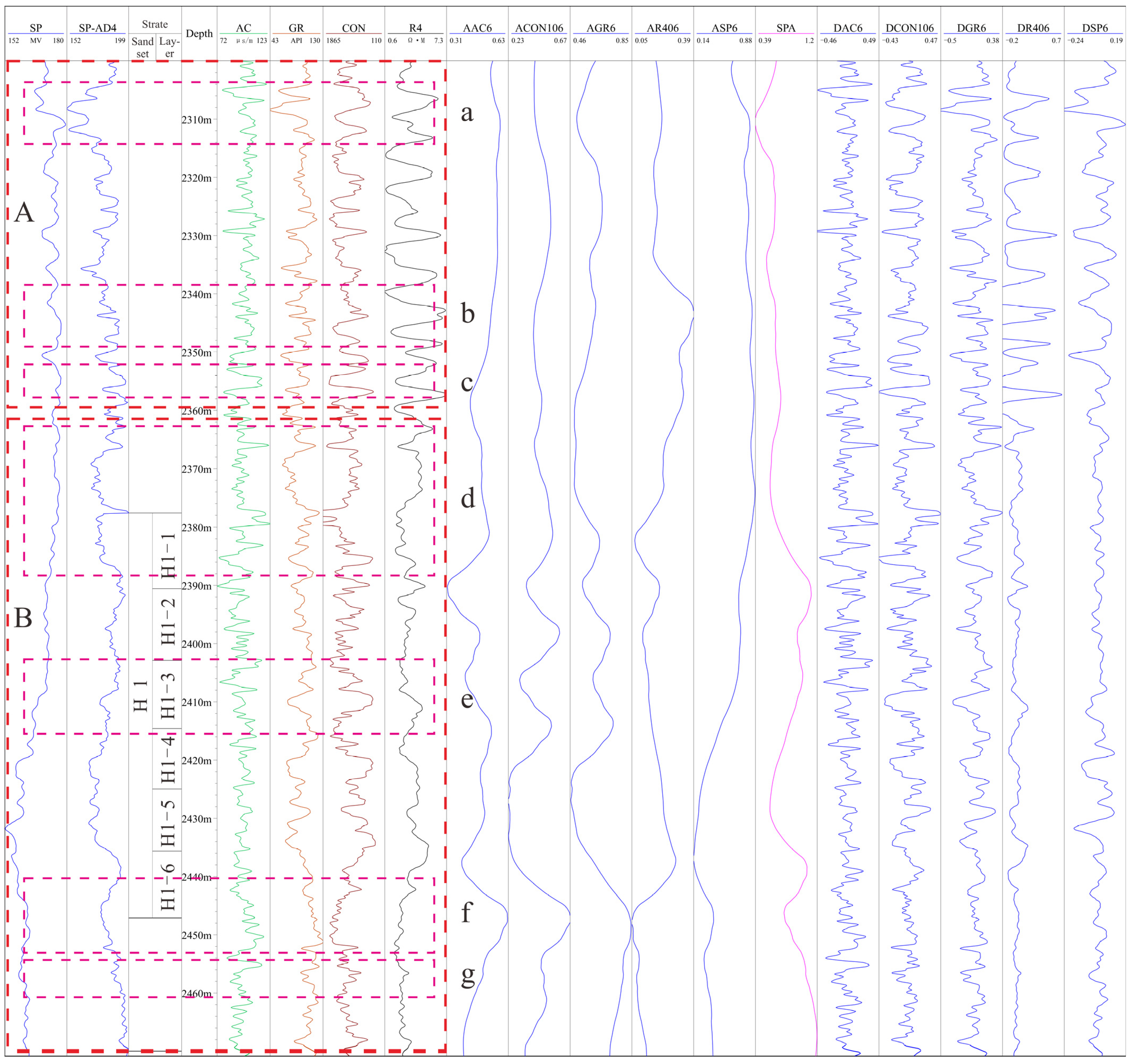Select the DGR6 track header
Screen dimensions: 1132x1064
pyautogui.click(x=971, y=28)
